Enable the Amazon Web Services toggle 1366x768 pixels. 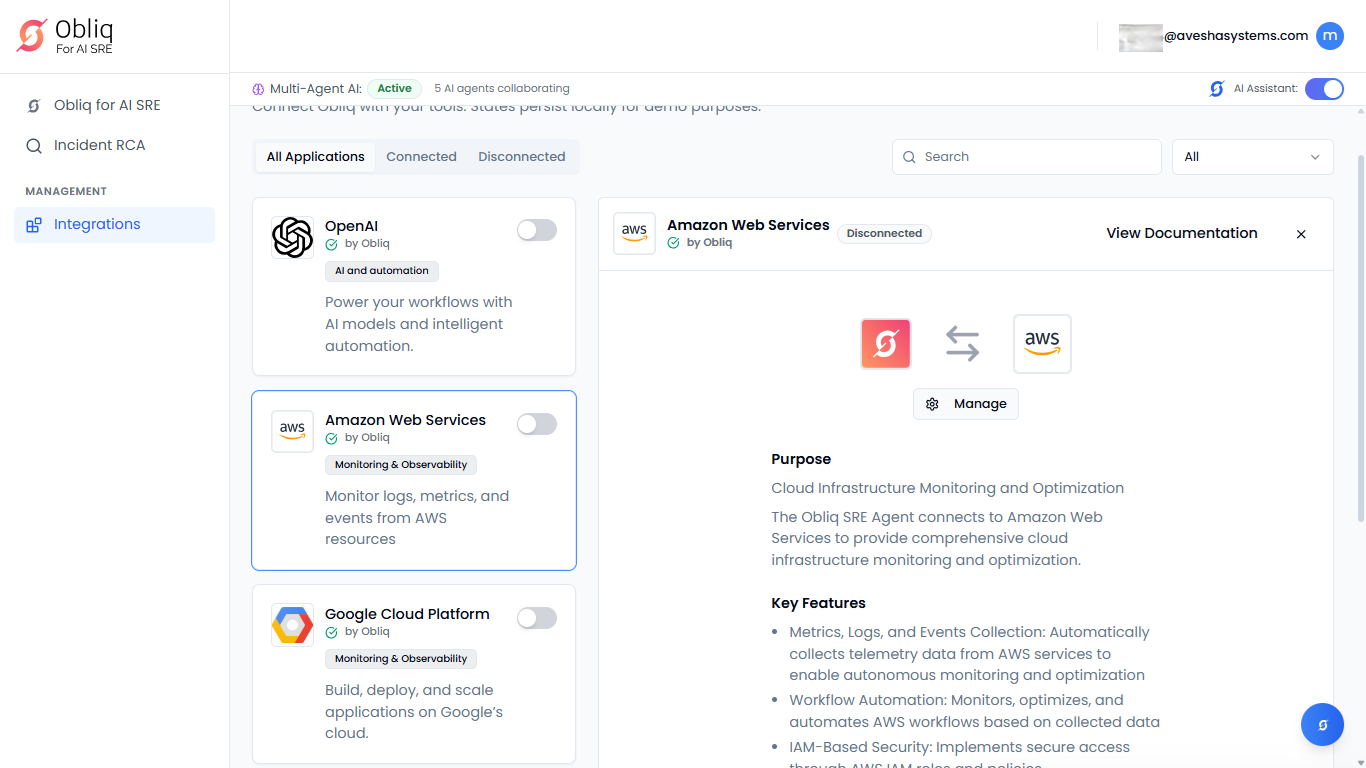(536, 425)
